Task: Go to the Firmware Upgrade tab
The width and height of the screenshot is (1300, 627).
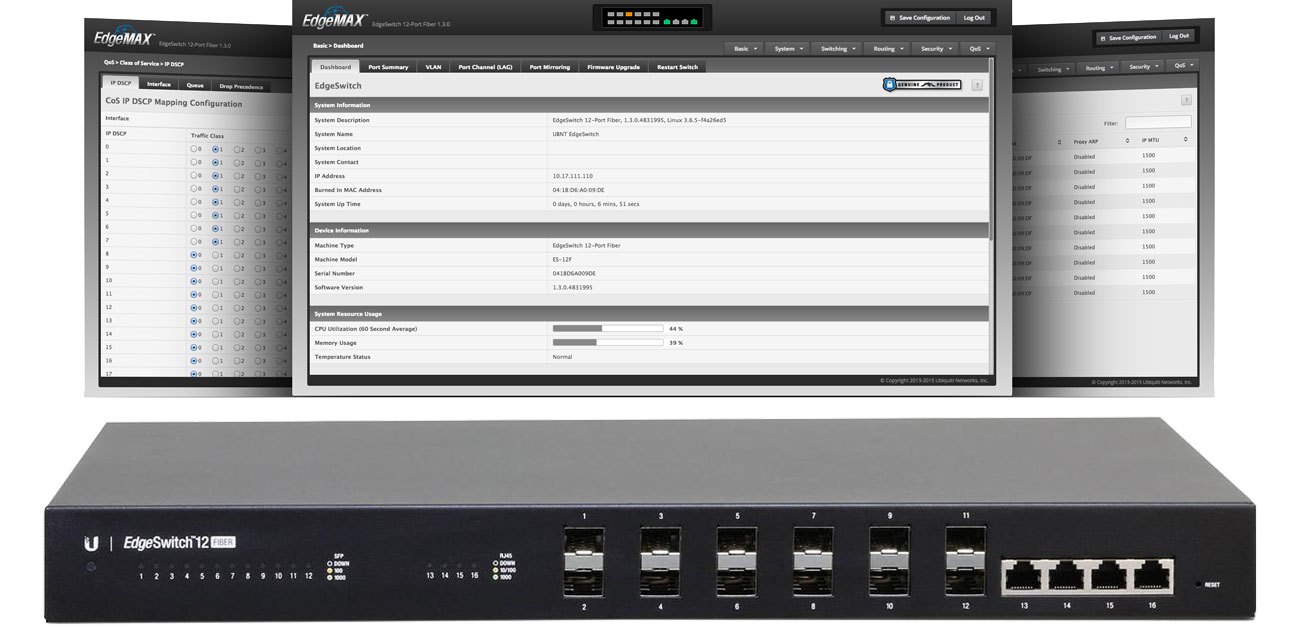Action: tap(613, 67)
